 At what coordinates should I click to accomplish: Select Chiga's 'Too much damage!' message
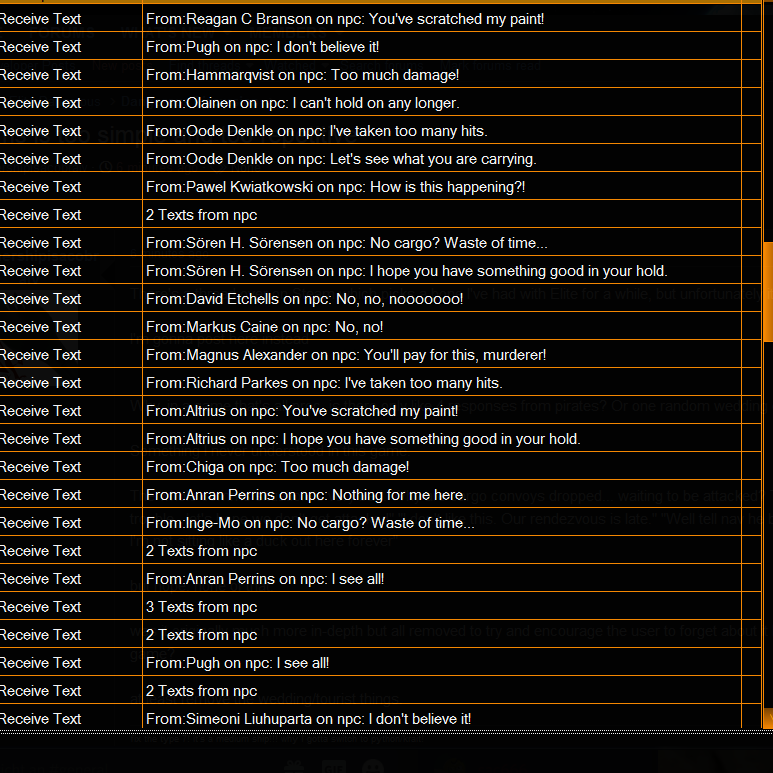point(278,467)
